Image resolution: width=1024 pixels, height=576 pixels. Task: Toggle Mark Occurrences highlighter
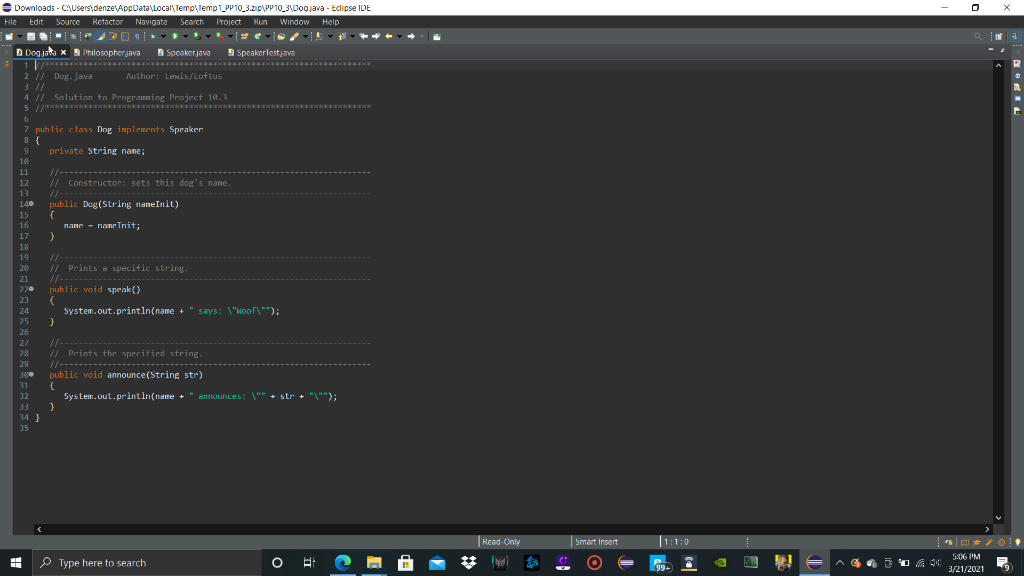point(101,37)
